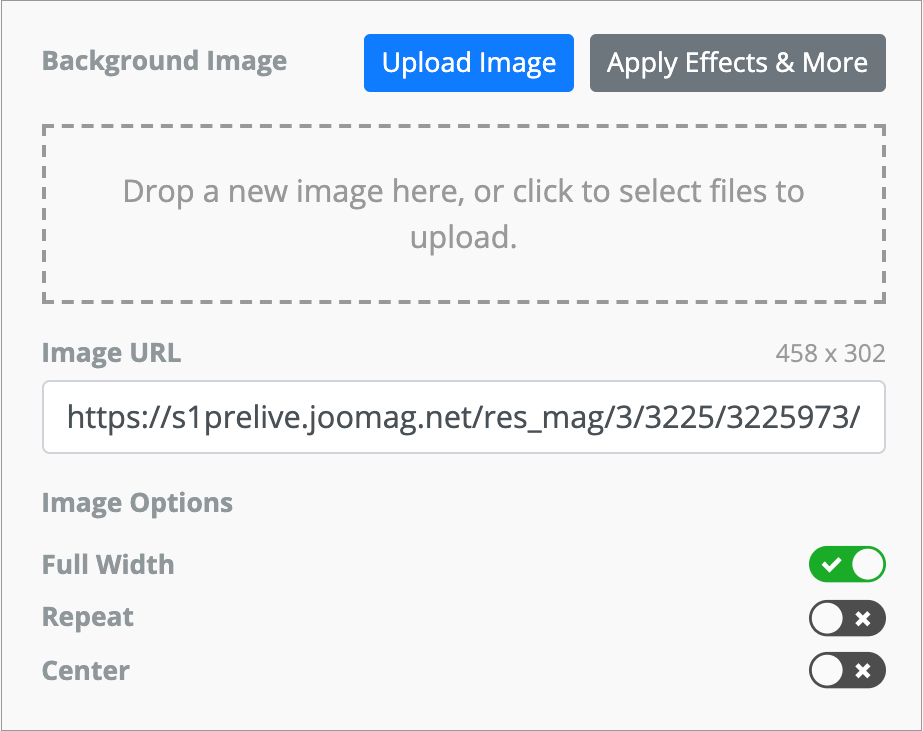Click the checkmark icon in Full Width switch
The image size is (923, 731).
point(830,566)
